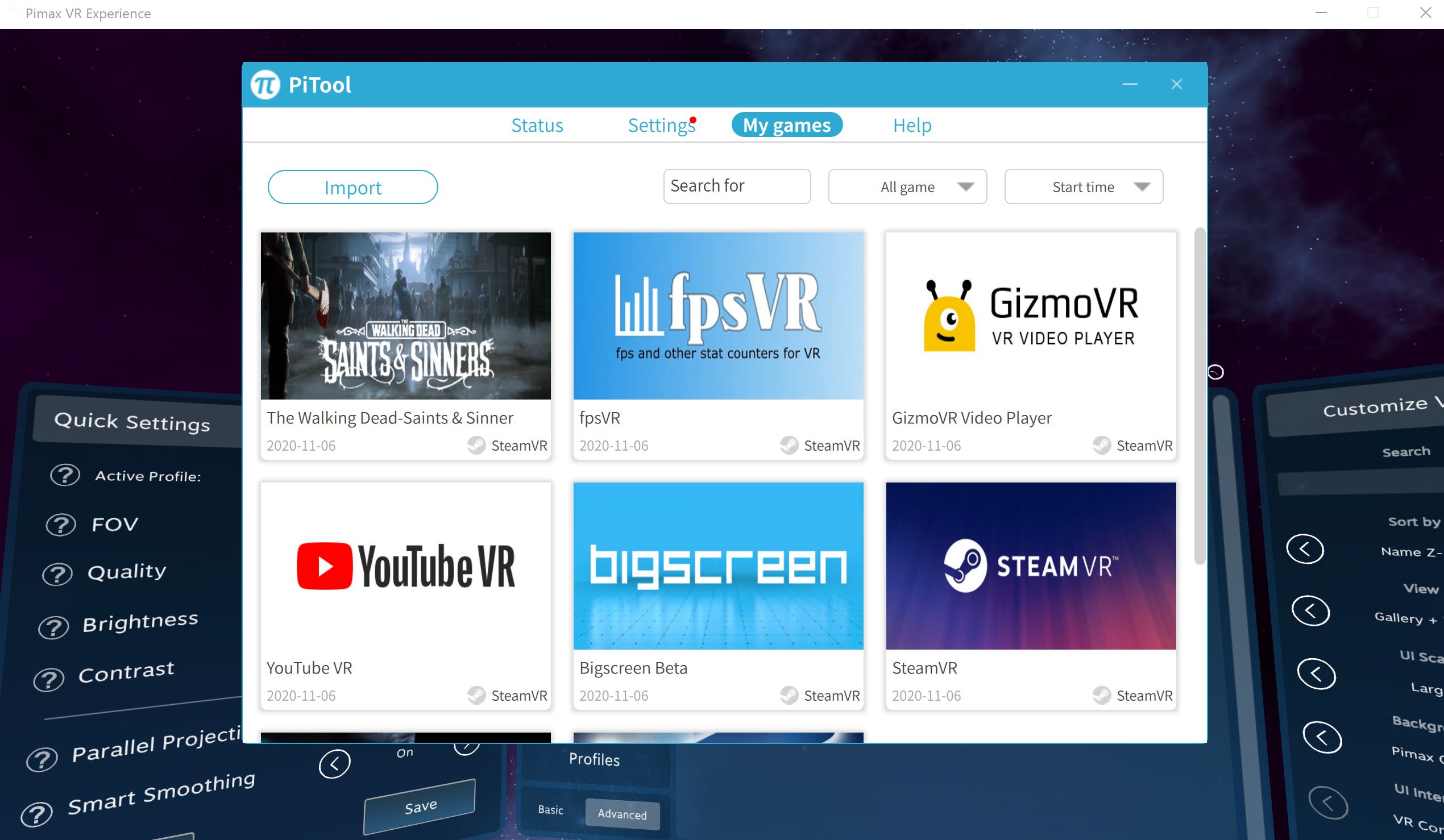The image size is (1444, 840).
Task: Select Advanced profile mode
Action: [x=623, y=814]
